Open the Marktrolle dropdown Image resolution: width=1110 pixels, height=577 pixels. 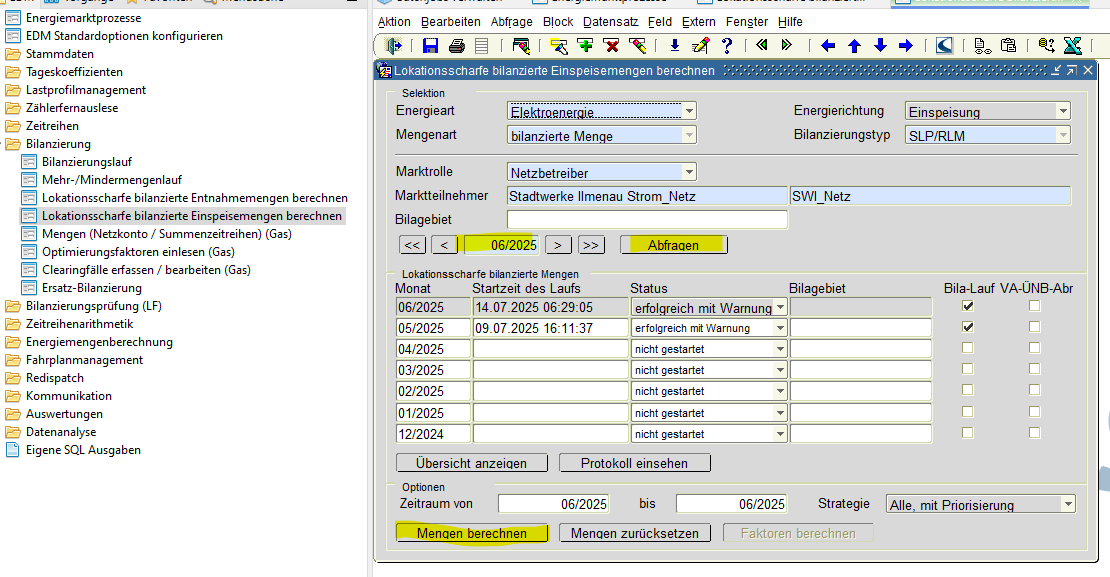[689, 172]
